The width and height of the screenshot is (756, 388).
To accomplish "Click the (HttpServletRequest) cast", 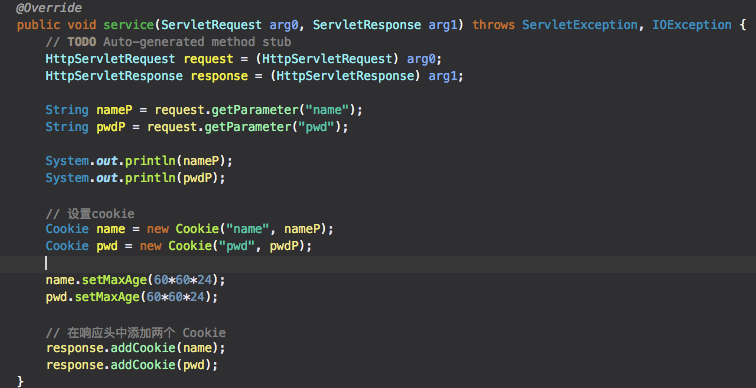I will point(327,59).
